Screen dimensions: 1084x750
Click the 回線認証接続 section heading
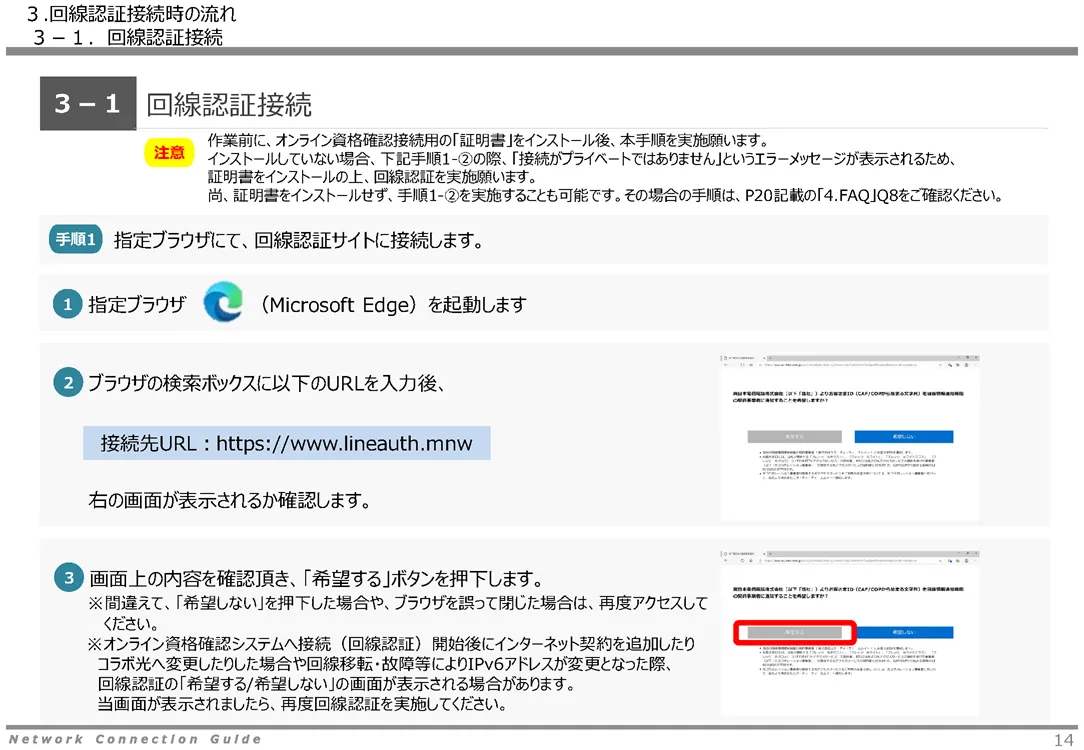pyautogui.click(x=229, y=104)
